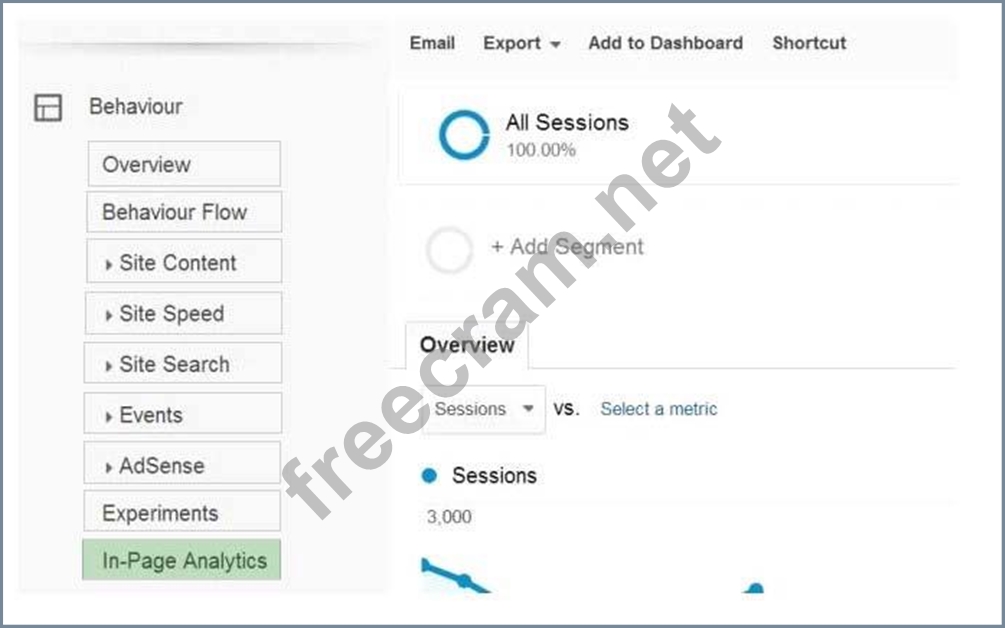Screen dimensions: 1005x628
Task: Open the Experiments report
Action: 182,513
